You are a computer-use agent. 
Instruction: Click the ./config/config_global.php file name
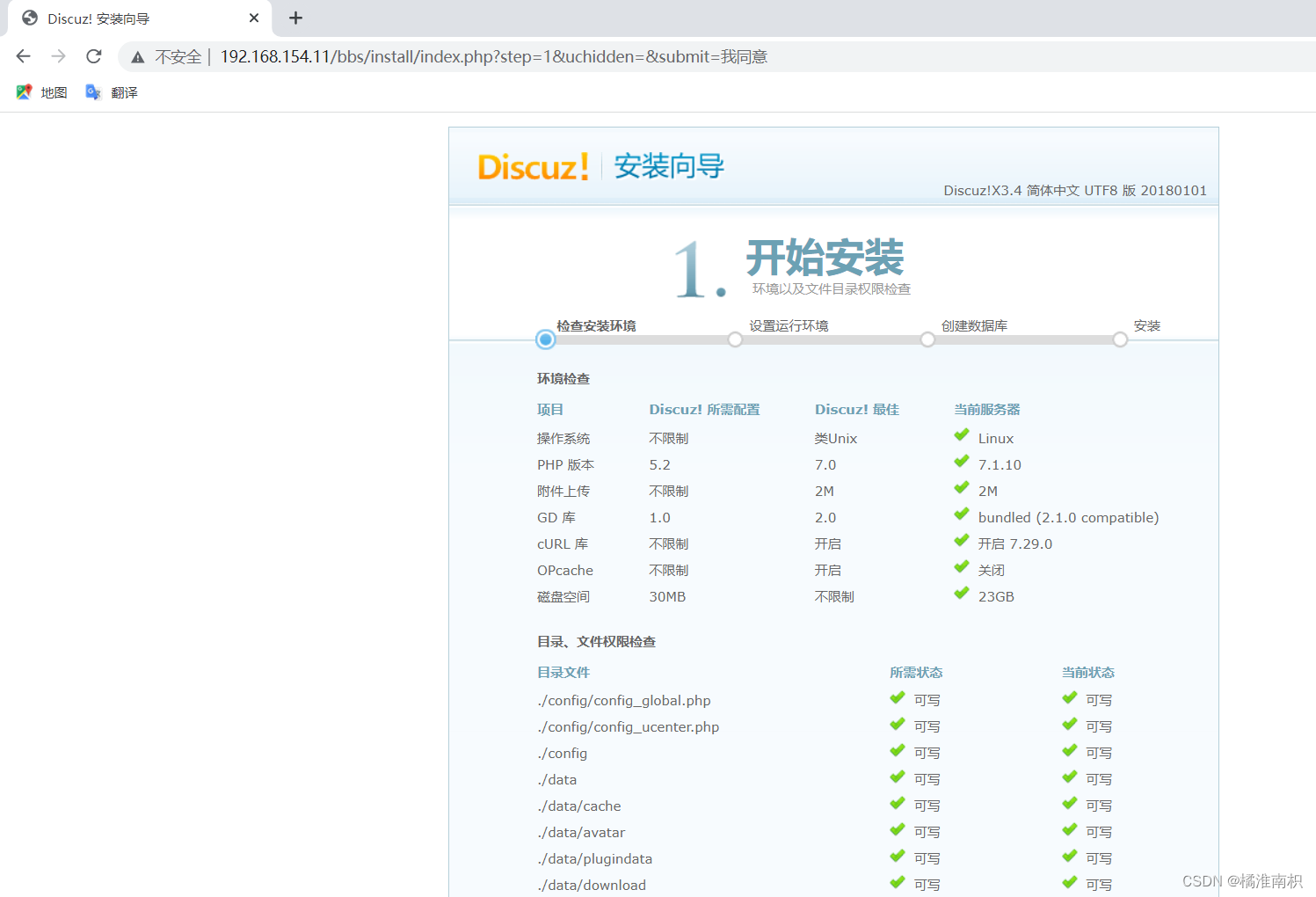pos(624,701)
